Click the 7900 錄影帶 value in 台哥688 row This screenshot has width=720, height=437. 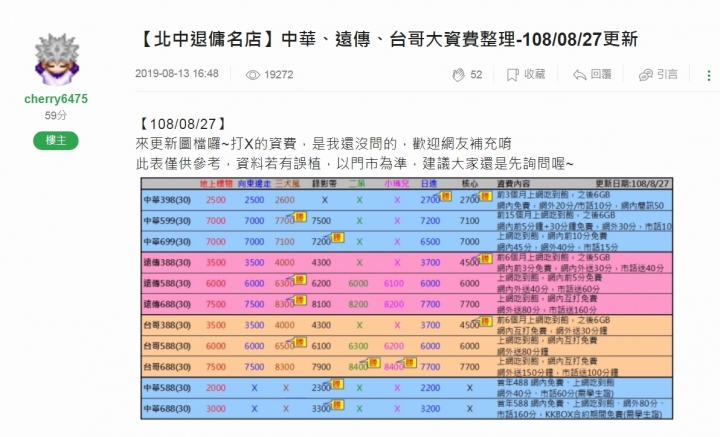pos(321,367)
